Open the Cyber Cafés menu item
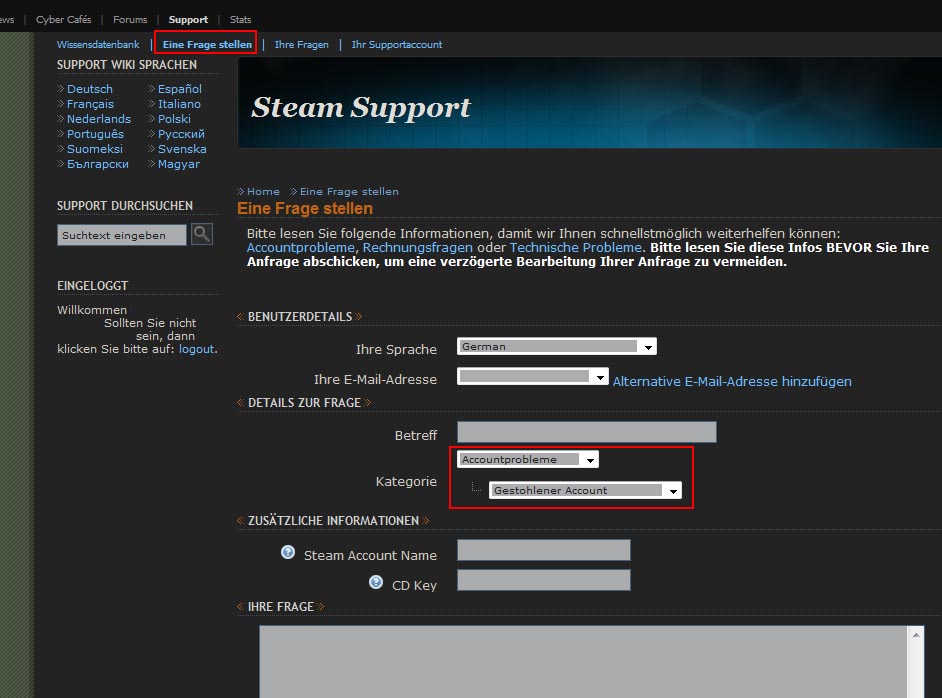This screenshot has width=942, height=698. pos(63,19)
